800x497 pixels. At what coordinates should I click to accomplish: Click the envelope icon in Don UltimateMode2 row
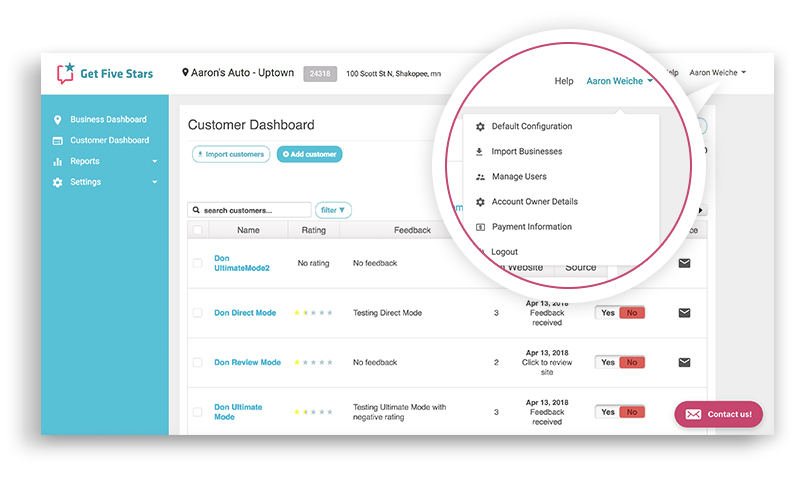pyautogui.click(x=684, y=263)
